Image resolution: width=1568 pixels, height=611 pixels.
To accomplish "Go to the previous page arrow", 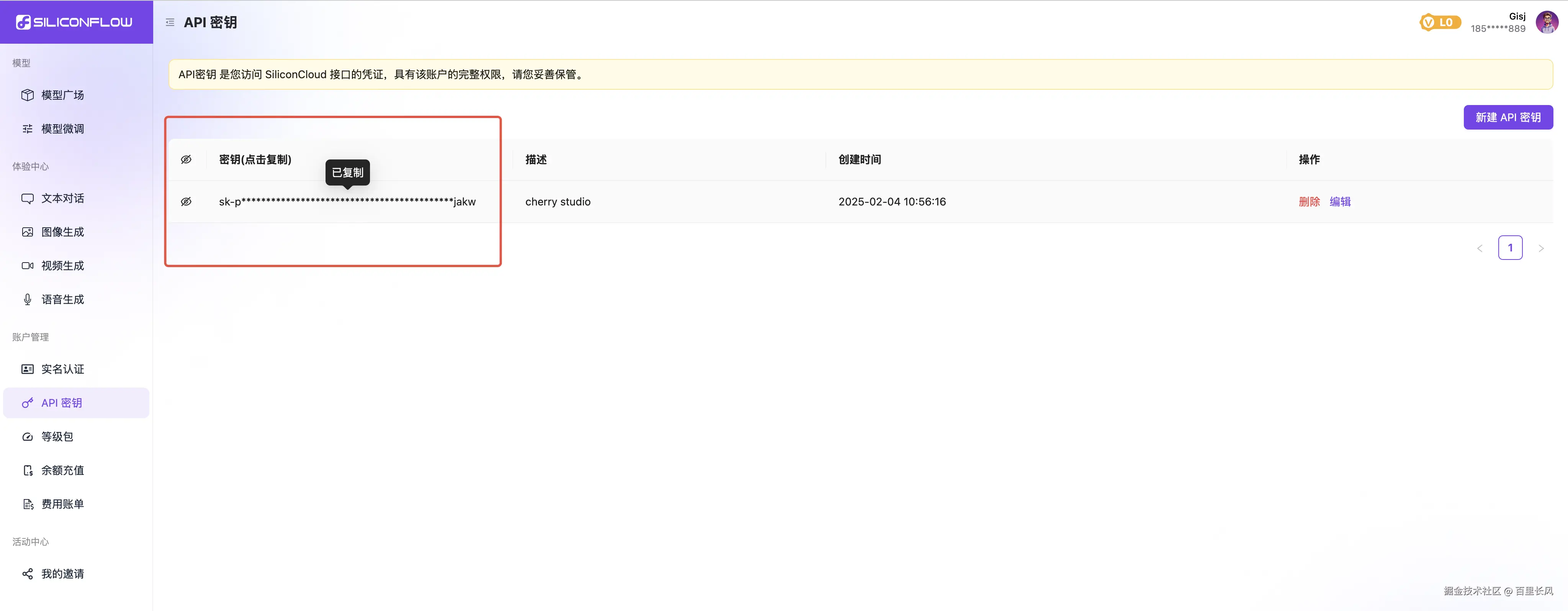I will (x=1480, y=248).
